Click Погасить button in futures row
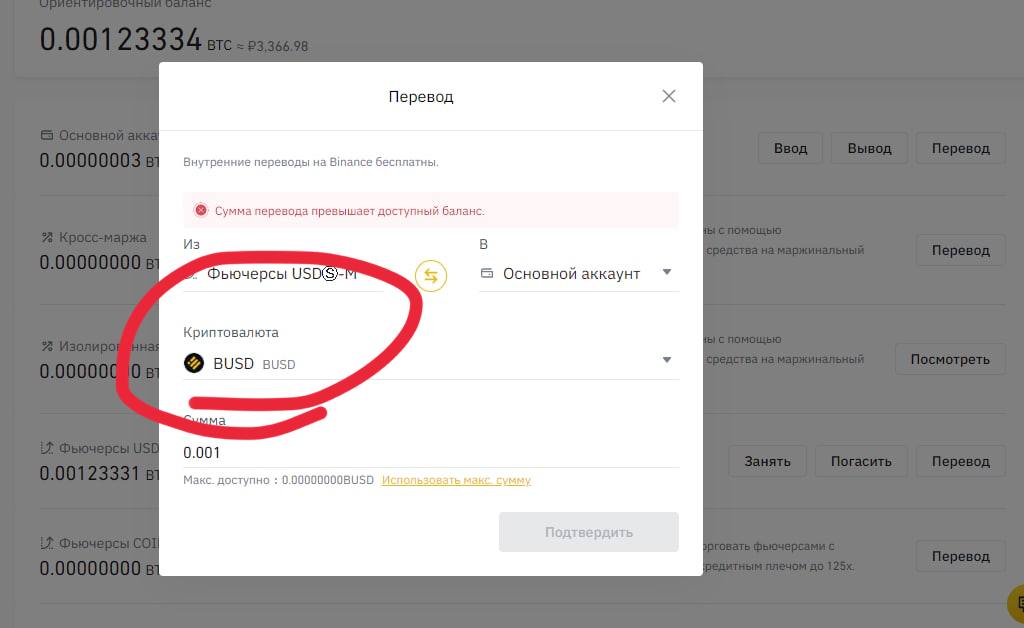 861,461
